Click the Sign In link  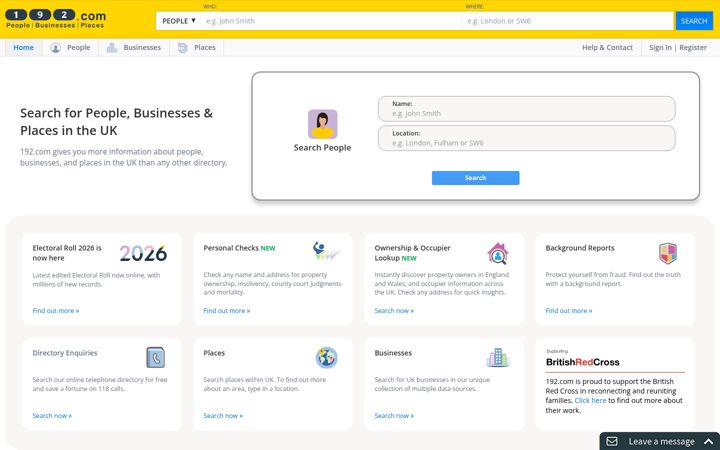660,48
